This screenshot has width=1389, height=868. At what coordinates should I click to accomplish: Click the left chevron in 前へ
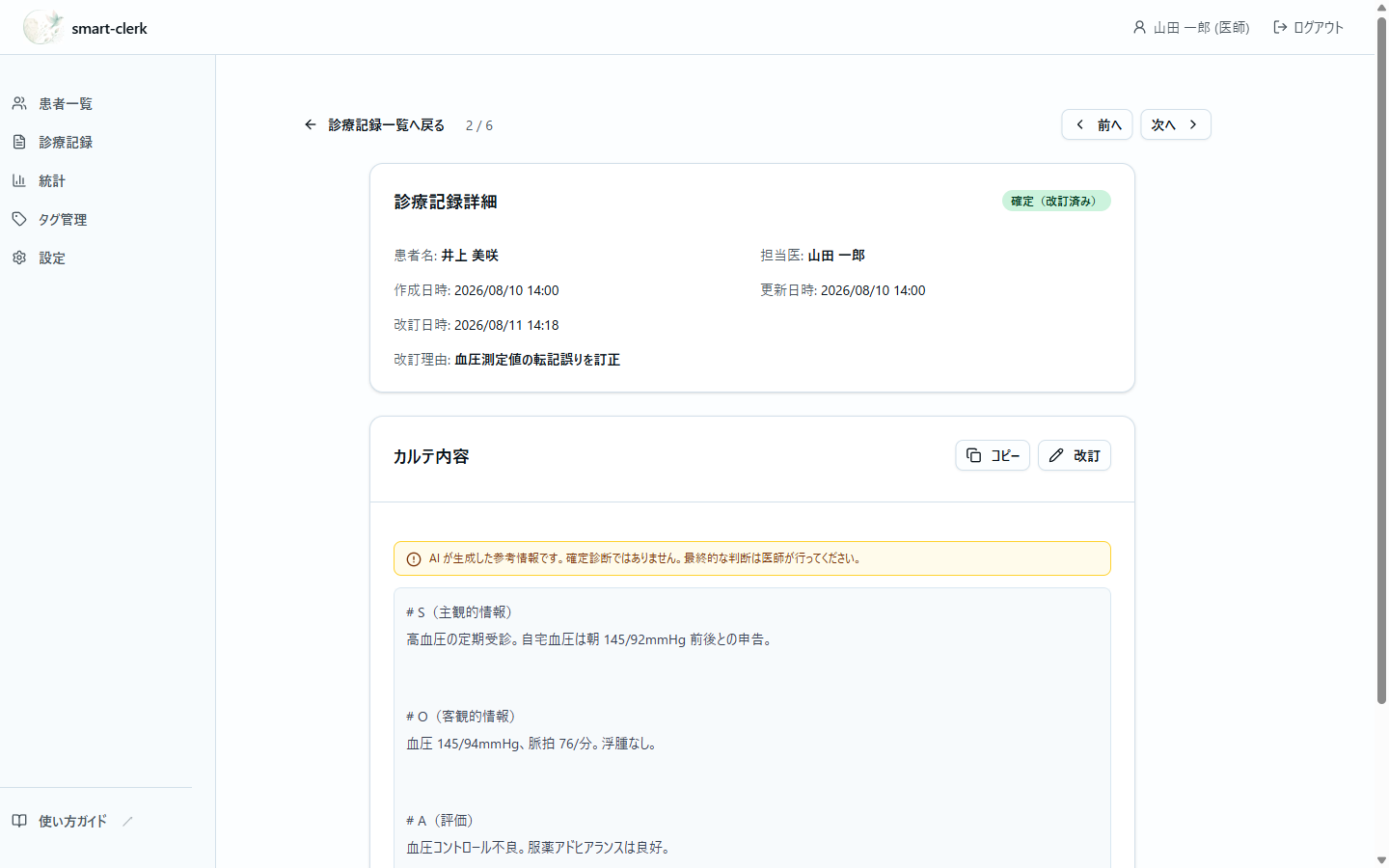pos(1080,124)
